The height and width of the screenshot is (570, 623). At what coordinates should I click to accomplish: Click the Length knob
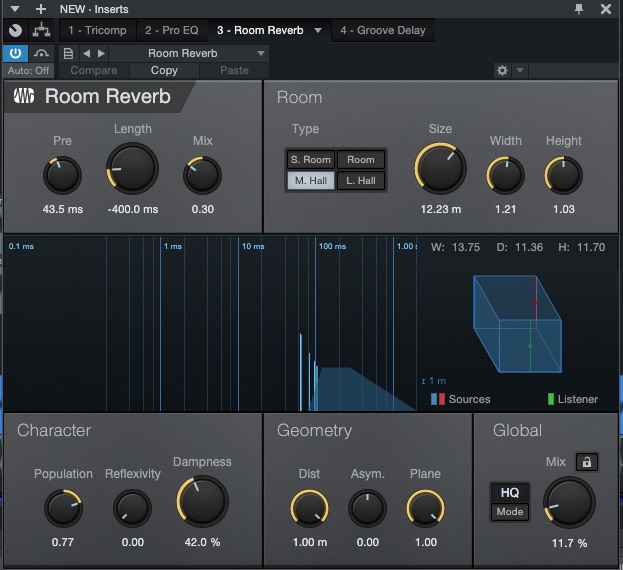pyautogui.click(x=132, y=169)
